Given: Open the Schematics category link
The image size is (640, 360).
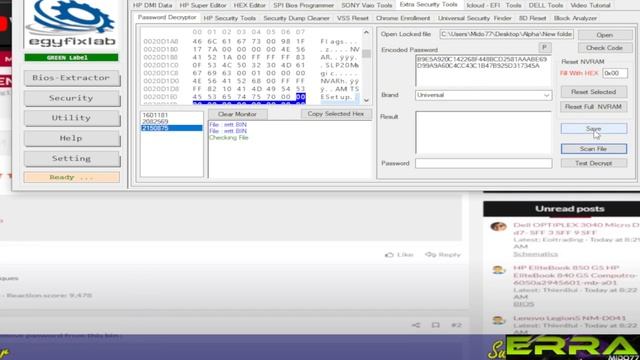Looking at the screenshot, I should tap(536, 254).
